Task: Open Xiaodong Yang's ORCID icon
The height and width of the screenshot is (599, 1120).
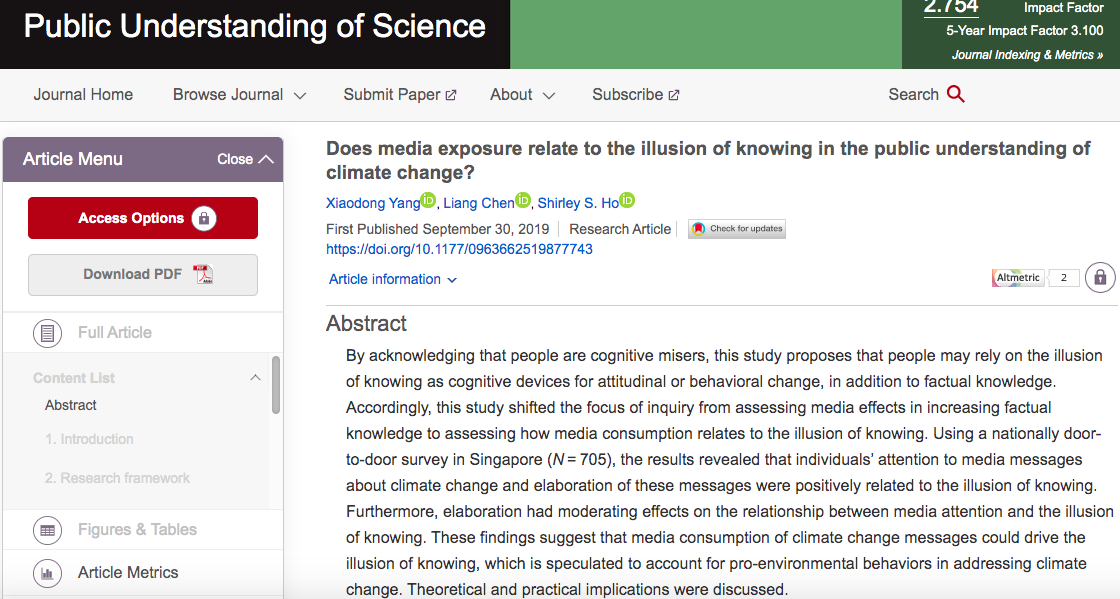Action: pos(428,201)
